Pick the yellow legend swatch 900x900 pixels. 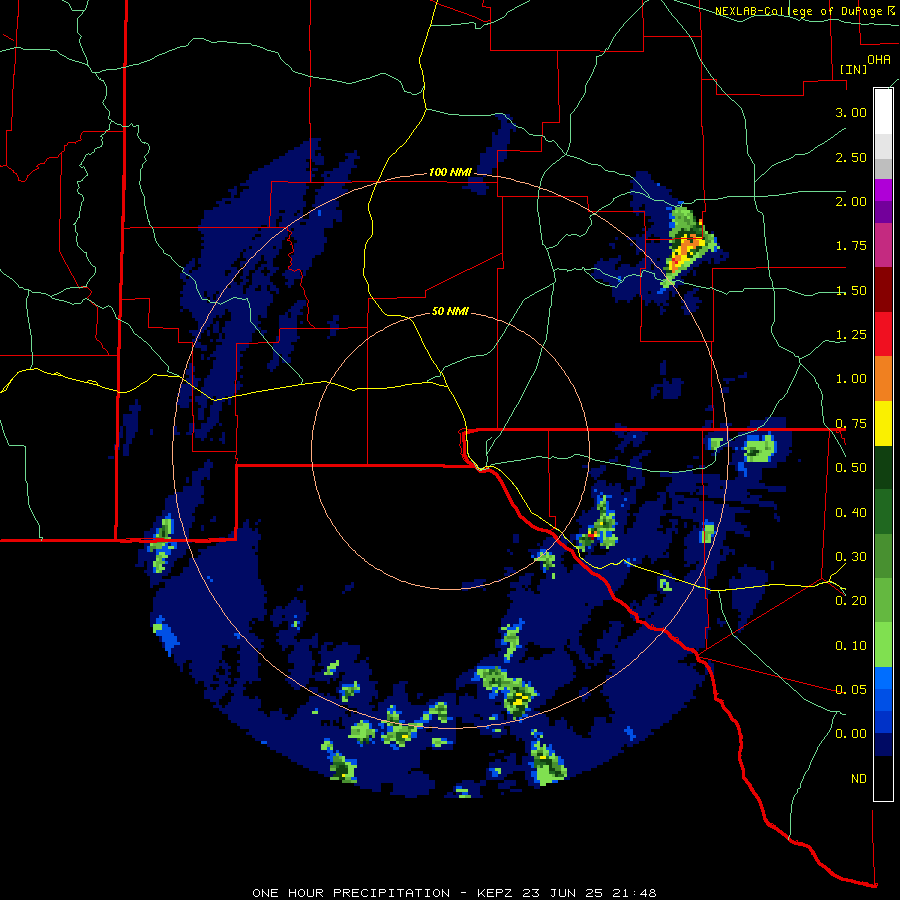pos(883,423)
